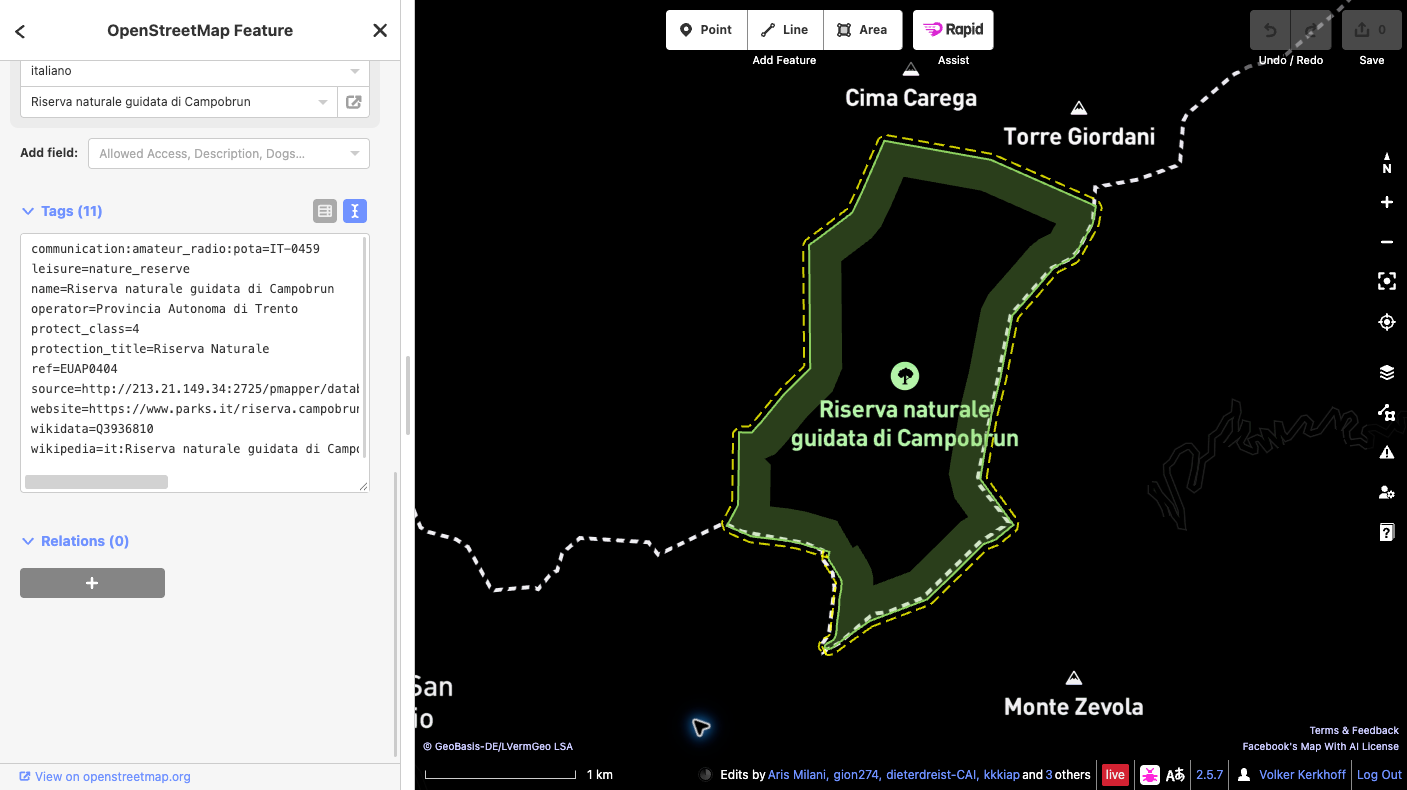Viewport: 1407px width, 790px height.
Task: Click the Torre Giordani peak marker
Action: click(x=1079, y=108)
